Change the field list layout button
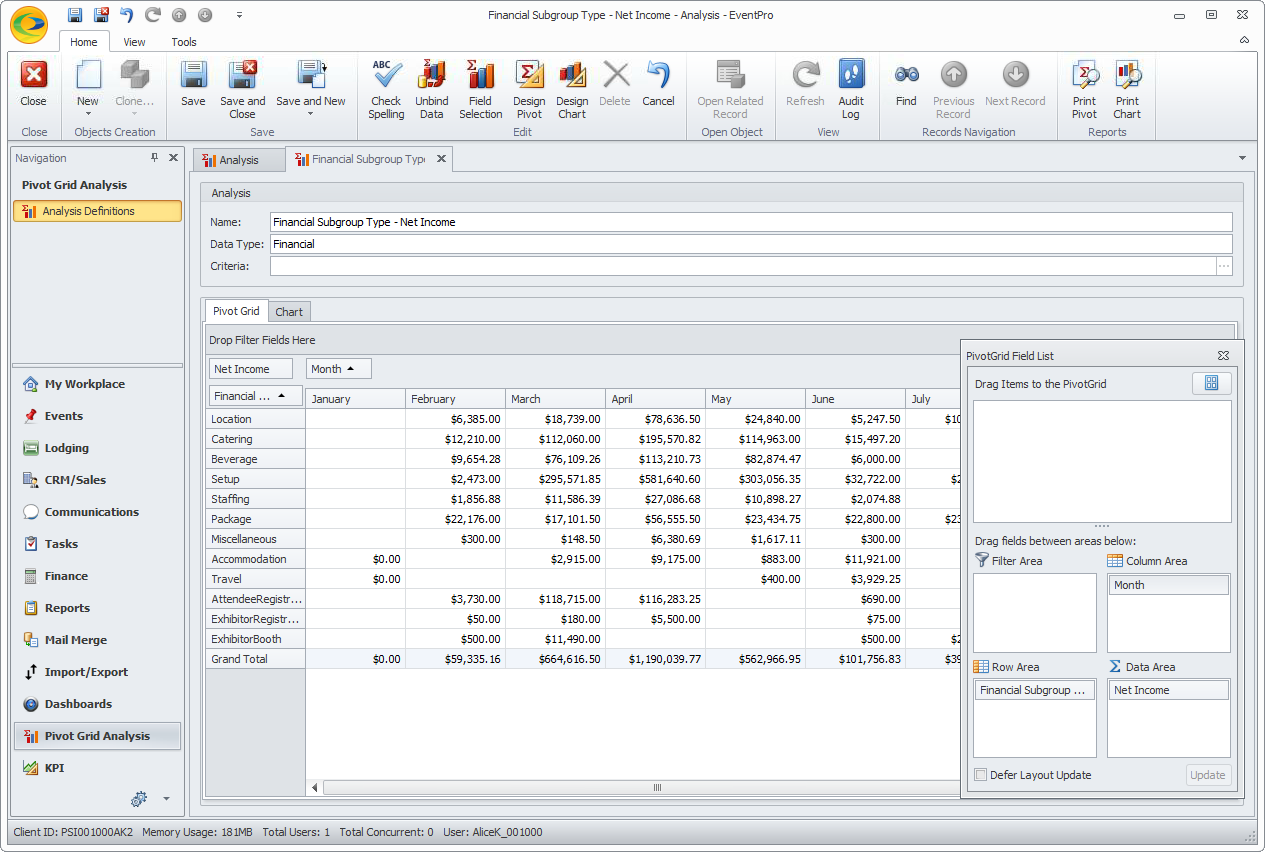1265x852 pixels. point(1212,384)
